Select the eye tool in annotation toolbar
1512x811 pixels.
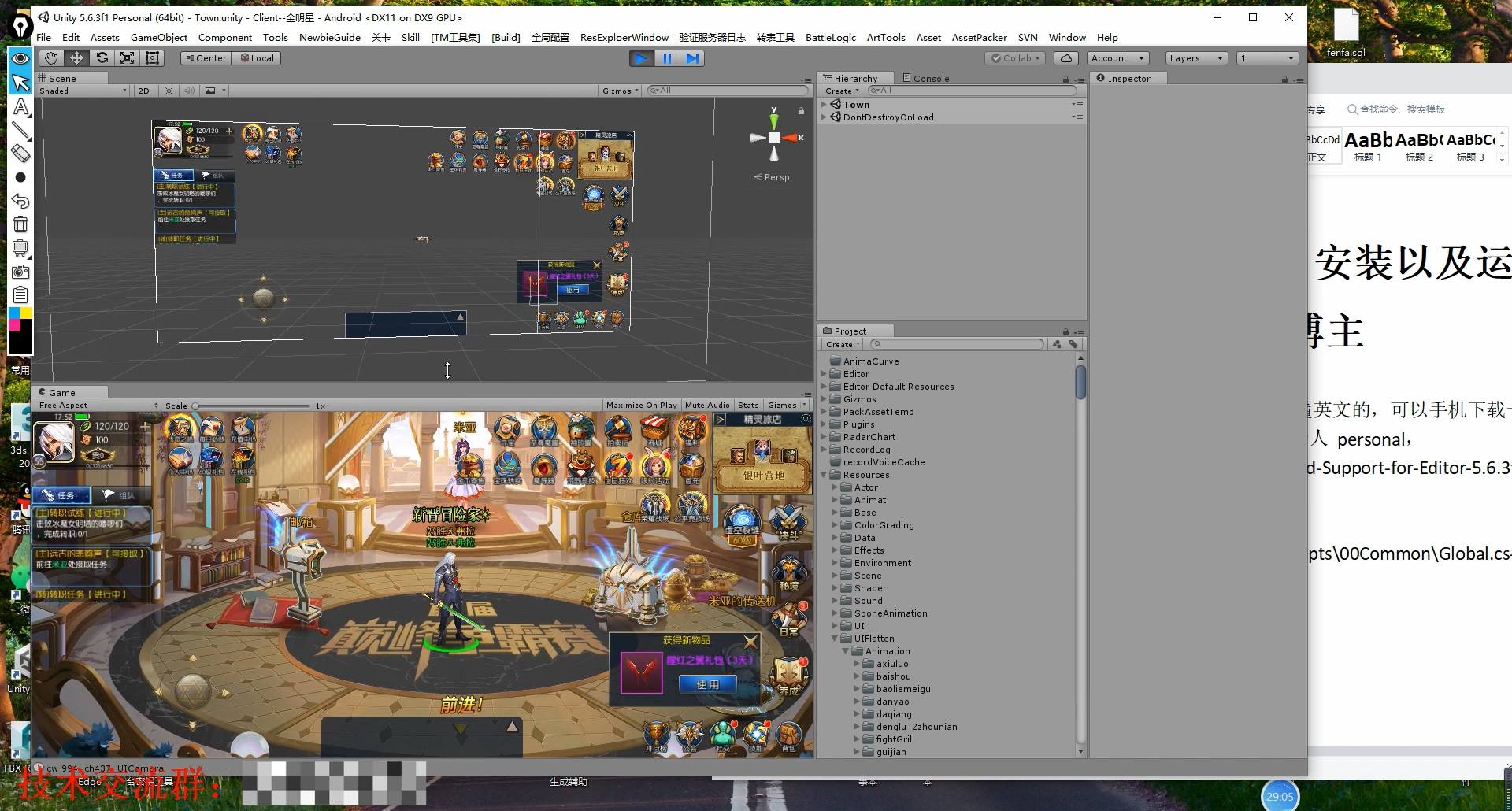point(20,58)
